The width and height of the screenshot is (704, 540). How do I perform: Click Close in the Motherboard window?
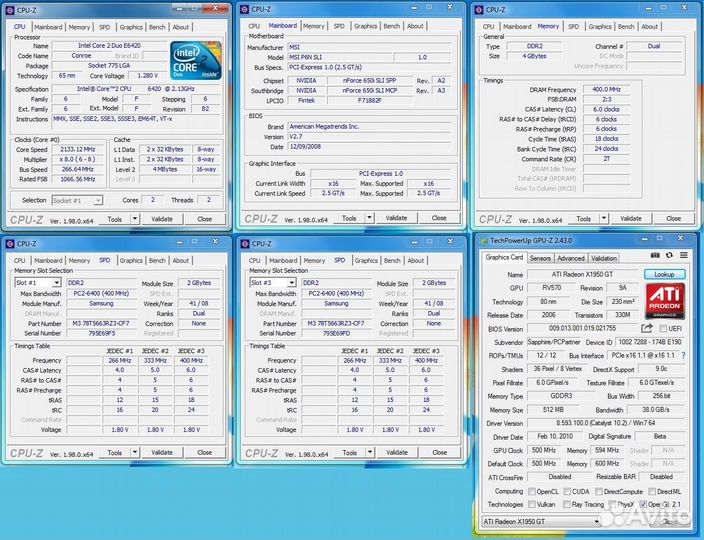(439, 218)
